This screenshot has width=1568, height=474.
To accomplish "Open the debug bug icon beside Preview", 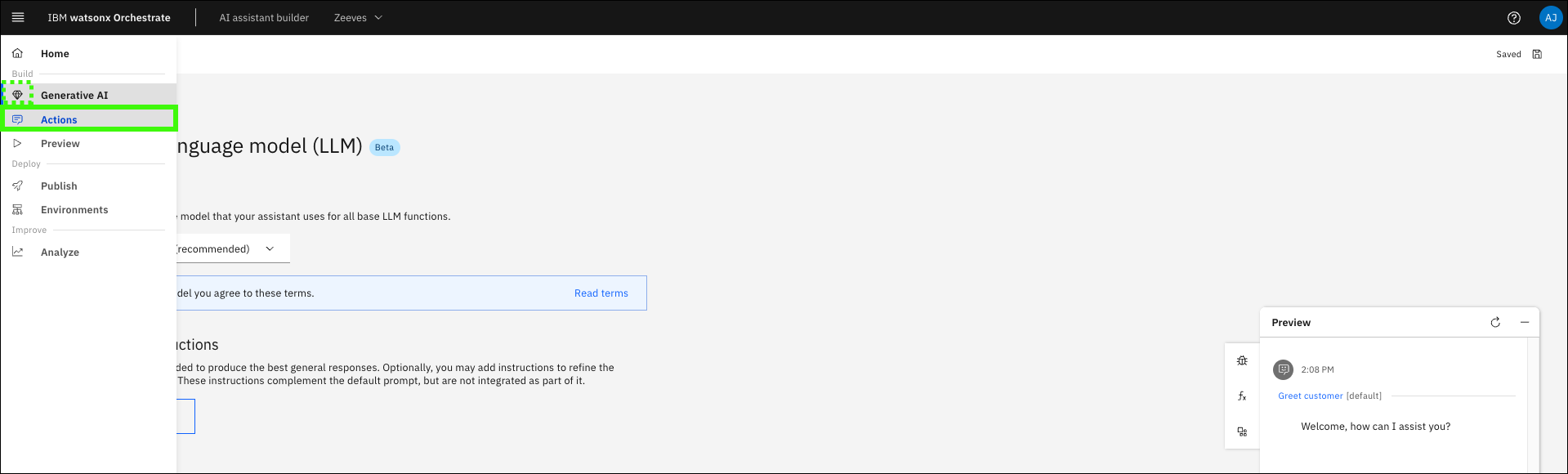I will (1242, 360).
